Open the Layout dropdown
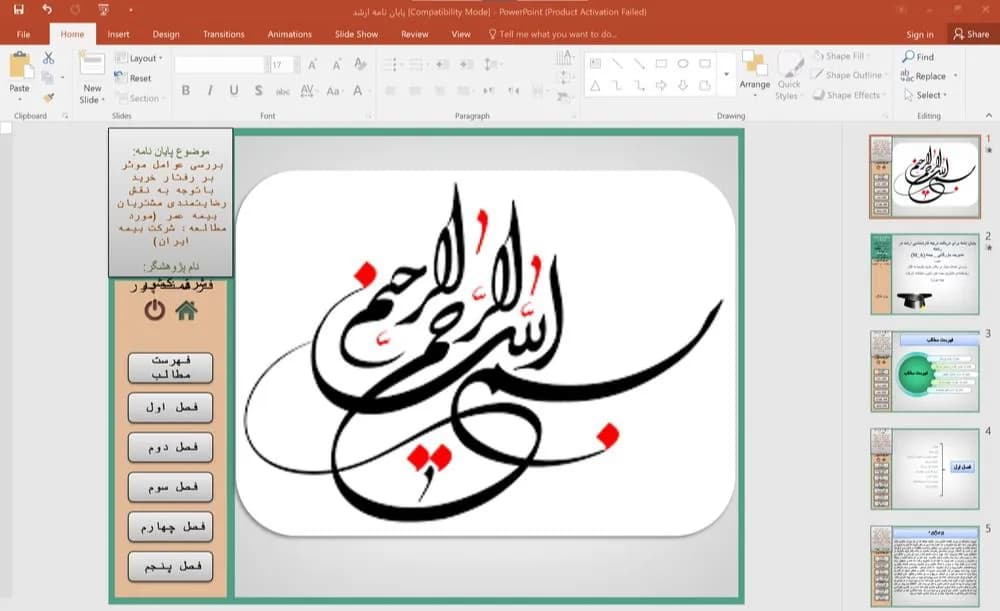 pyautogui.click(x=139, y=58)
